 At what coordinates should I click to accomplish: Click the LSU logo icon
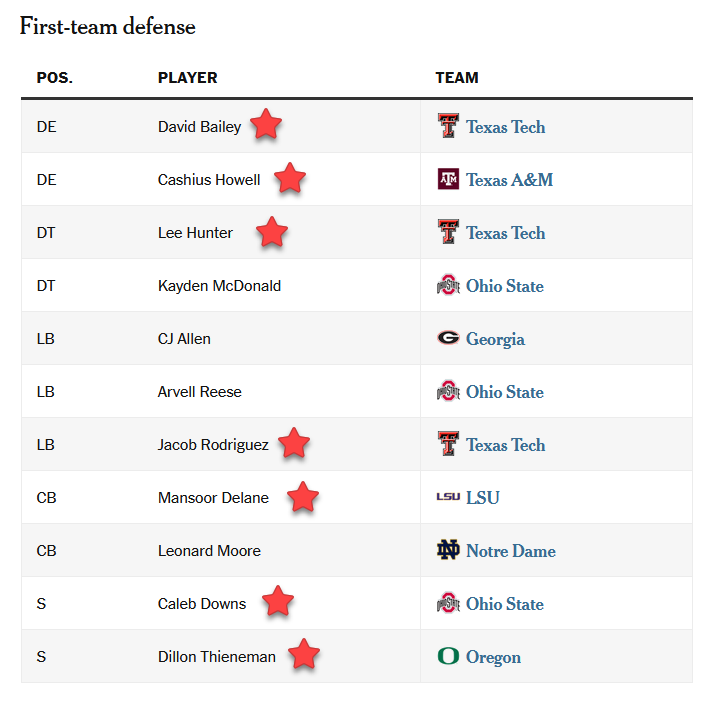(448, 497)
